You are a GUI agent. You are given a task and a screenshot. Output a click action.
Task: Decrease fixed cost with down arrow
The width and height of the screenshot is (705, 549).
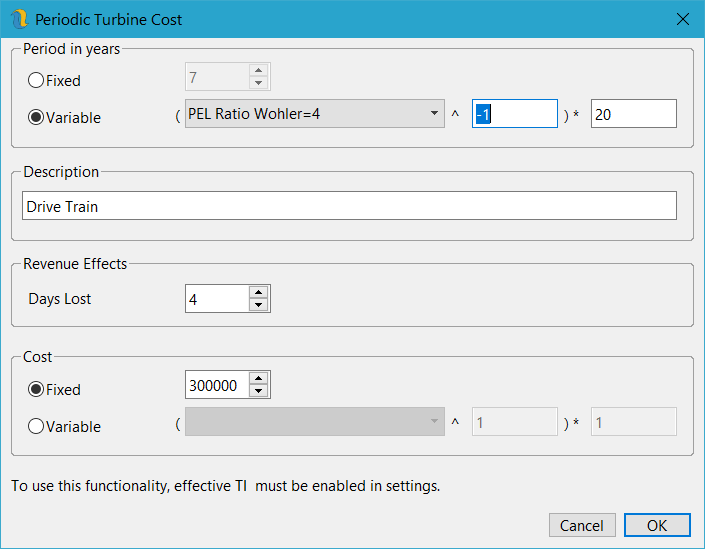(x=259, y=391)
